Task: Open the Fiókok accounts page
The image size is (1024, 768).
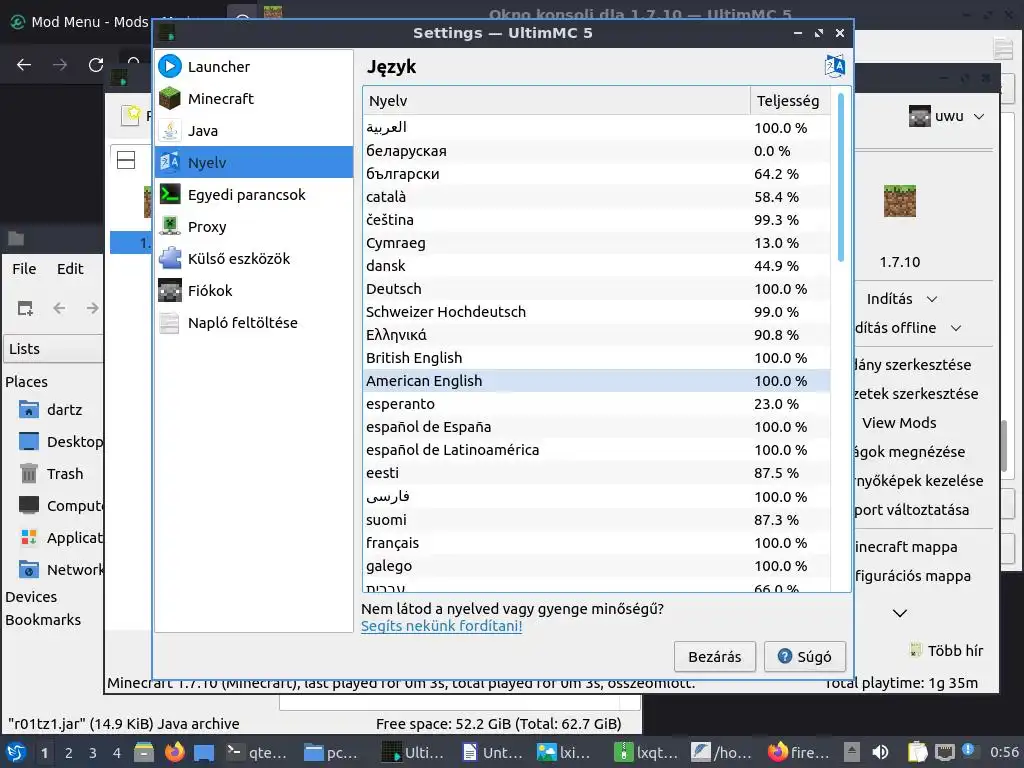Action: (253, 291)
